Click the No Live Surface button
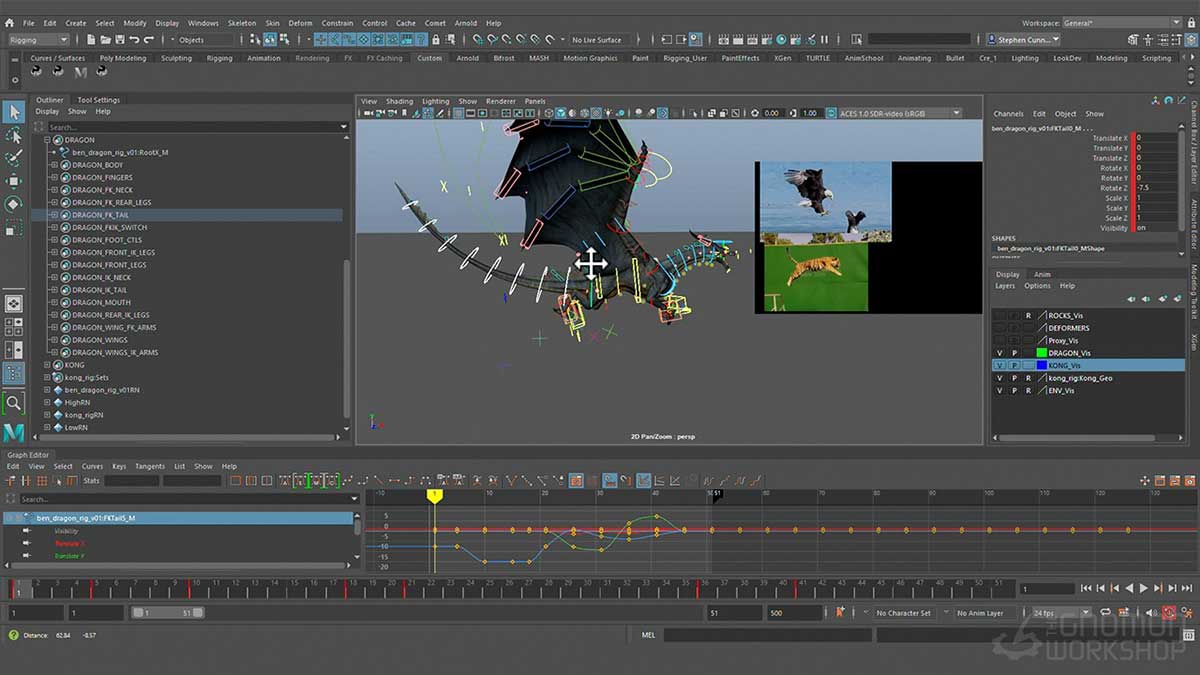This screenshot has width=1200, height=675. point(600,40)
